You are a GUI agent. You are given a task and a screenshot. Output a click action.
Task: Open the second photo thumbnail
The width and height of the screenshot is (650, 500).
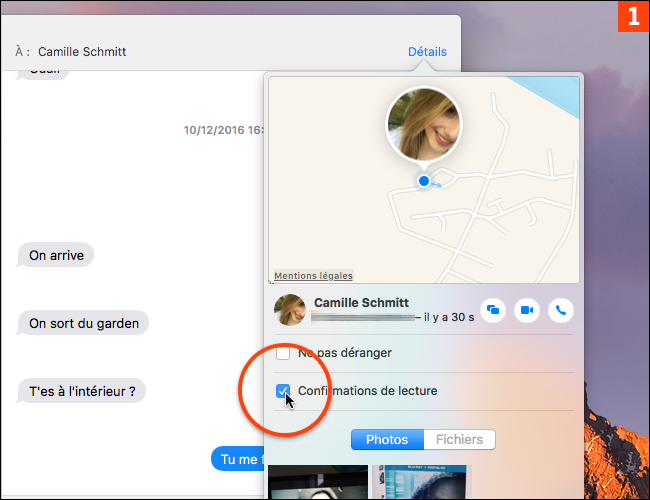(x=420, y=483)
